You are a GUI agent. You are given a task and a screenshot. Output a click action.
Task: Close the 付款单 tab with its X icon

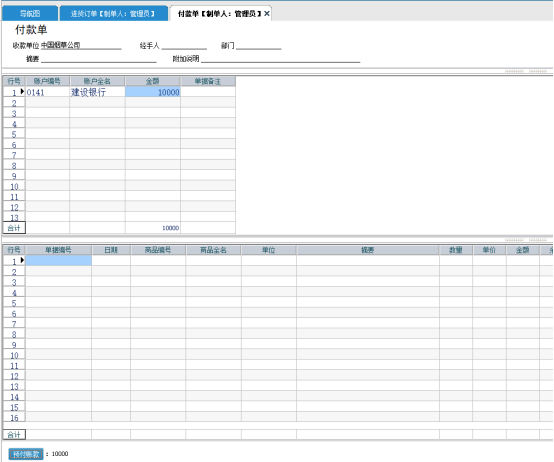(x=267, y=14)
